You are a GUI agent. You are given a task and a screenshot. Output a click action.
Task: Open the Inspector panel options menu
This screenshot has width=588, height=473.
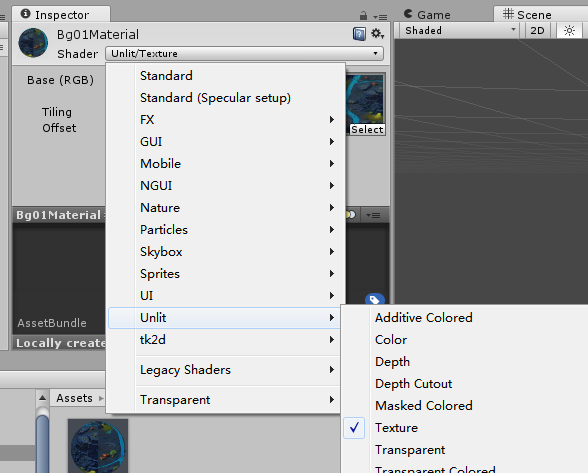(x=380, y=17)
